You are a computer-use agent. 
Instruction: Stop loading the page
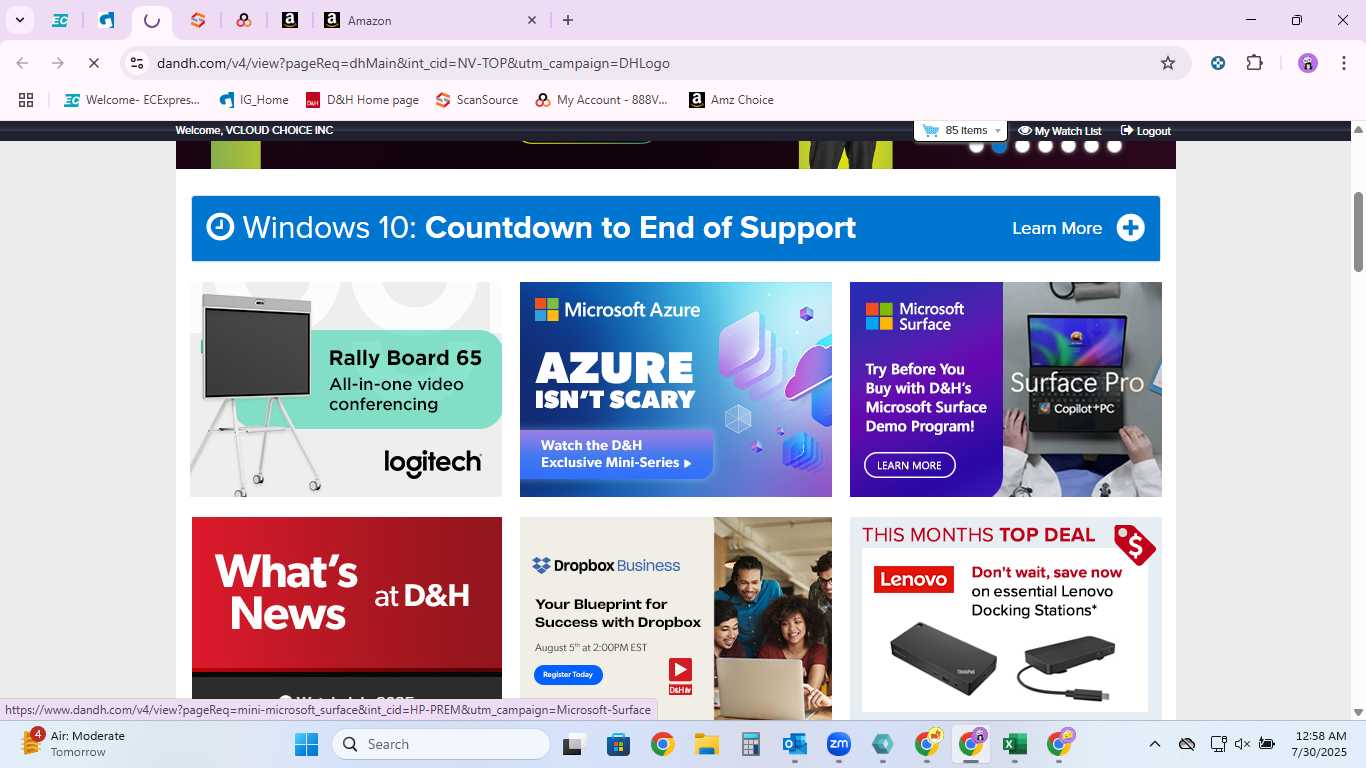[93, 63]
